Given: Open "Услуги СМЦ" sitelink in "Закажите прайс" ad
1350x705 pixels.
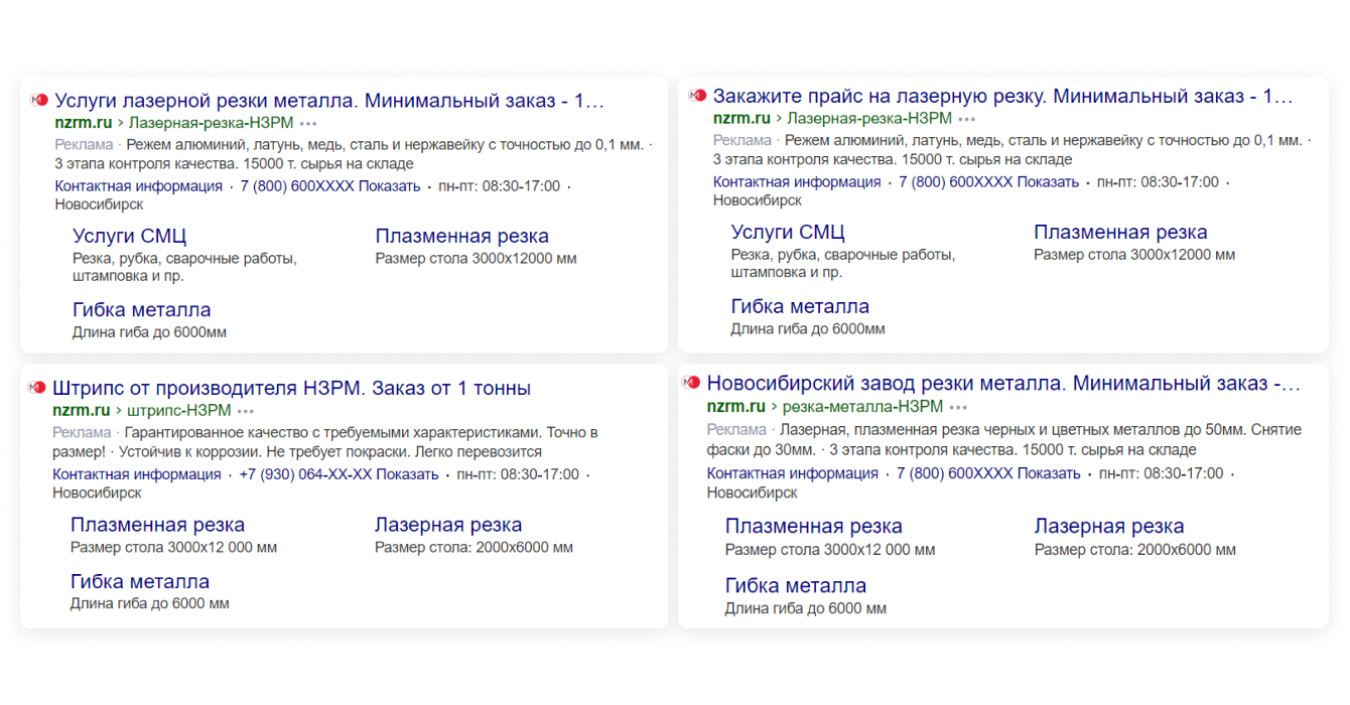Looking at the screenshot, I should 787,232.
